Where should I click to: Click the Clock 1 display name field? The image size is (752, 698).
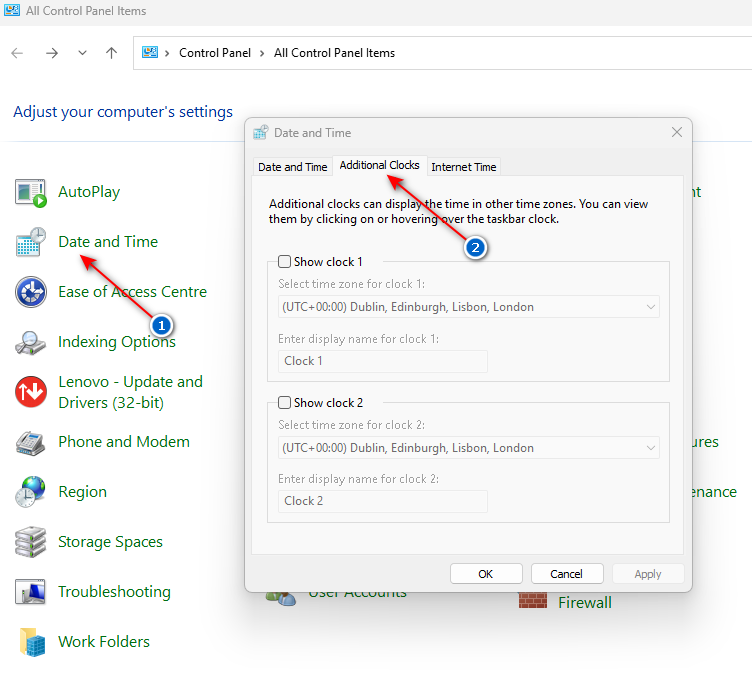click(x=383, y=361)
